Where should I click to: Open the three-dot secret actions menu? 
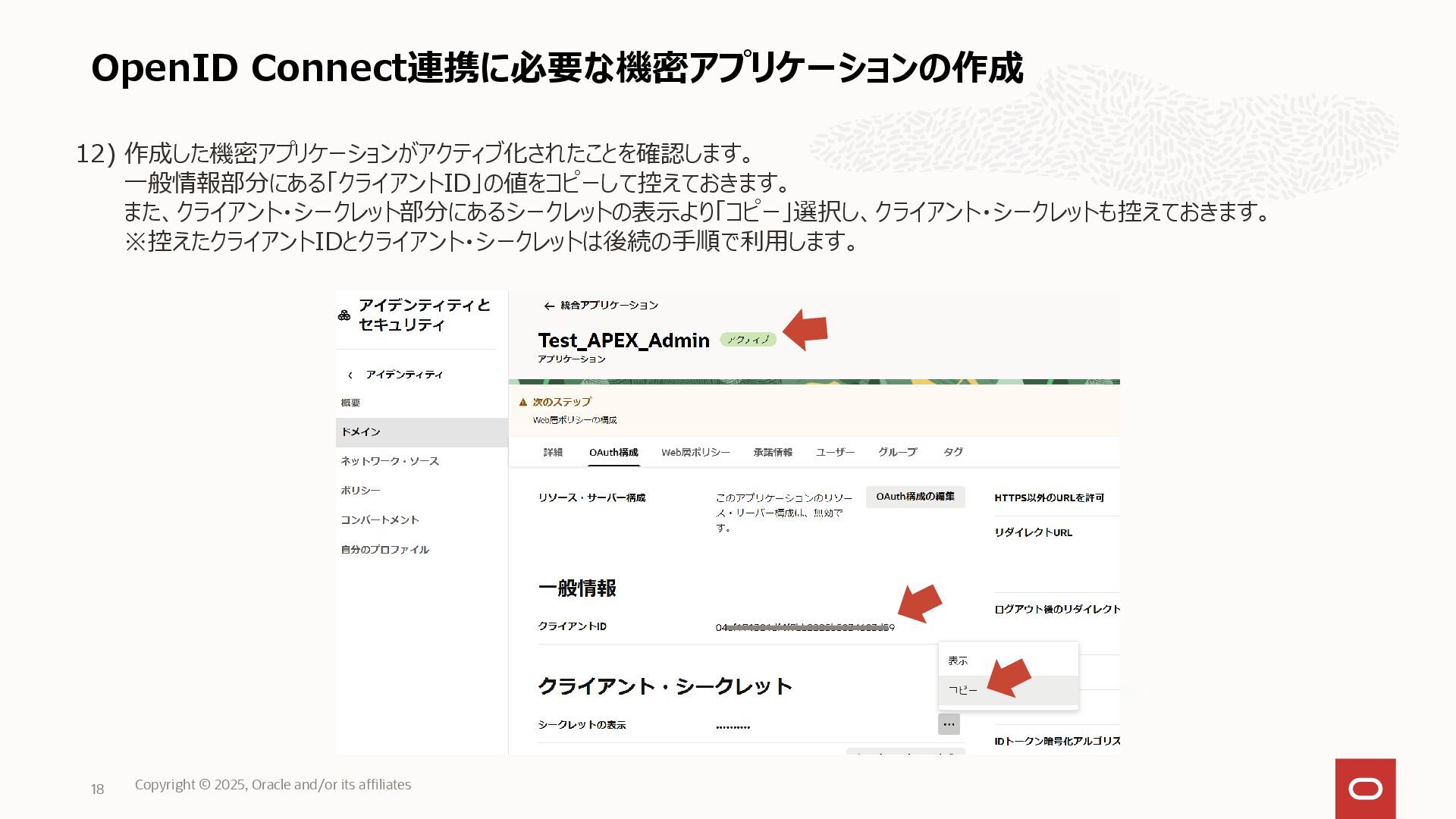tap(949, 724)
